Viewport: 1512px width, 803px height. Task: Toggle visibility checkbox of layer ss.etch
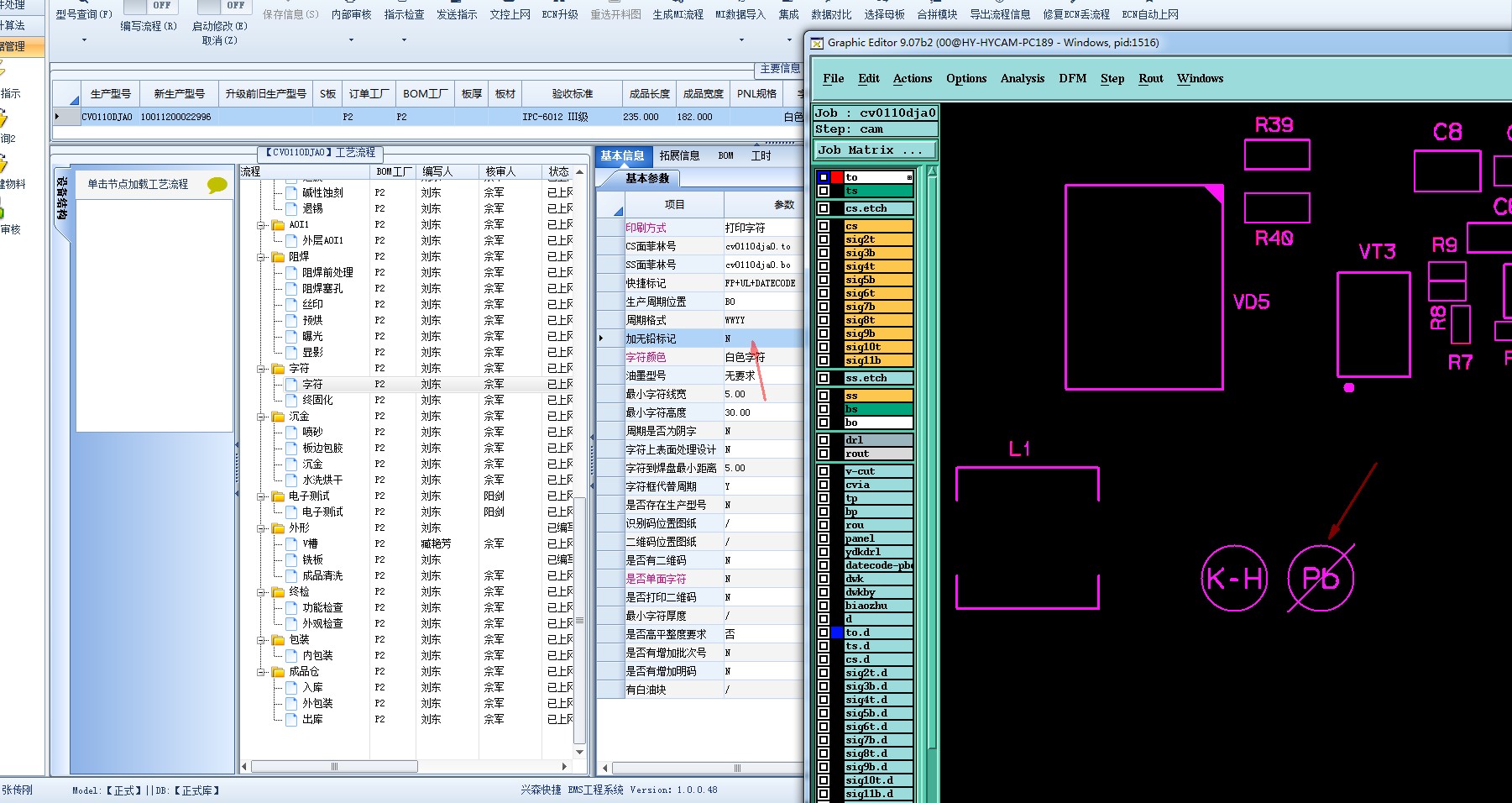tap(824, 378)
